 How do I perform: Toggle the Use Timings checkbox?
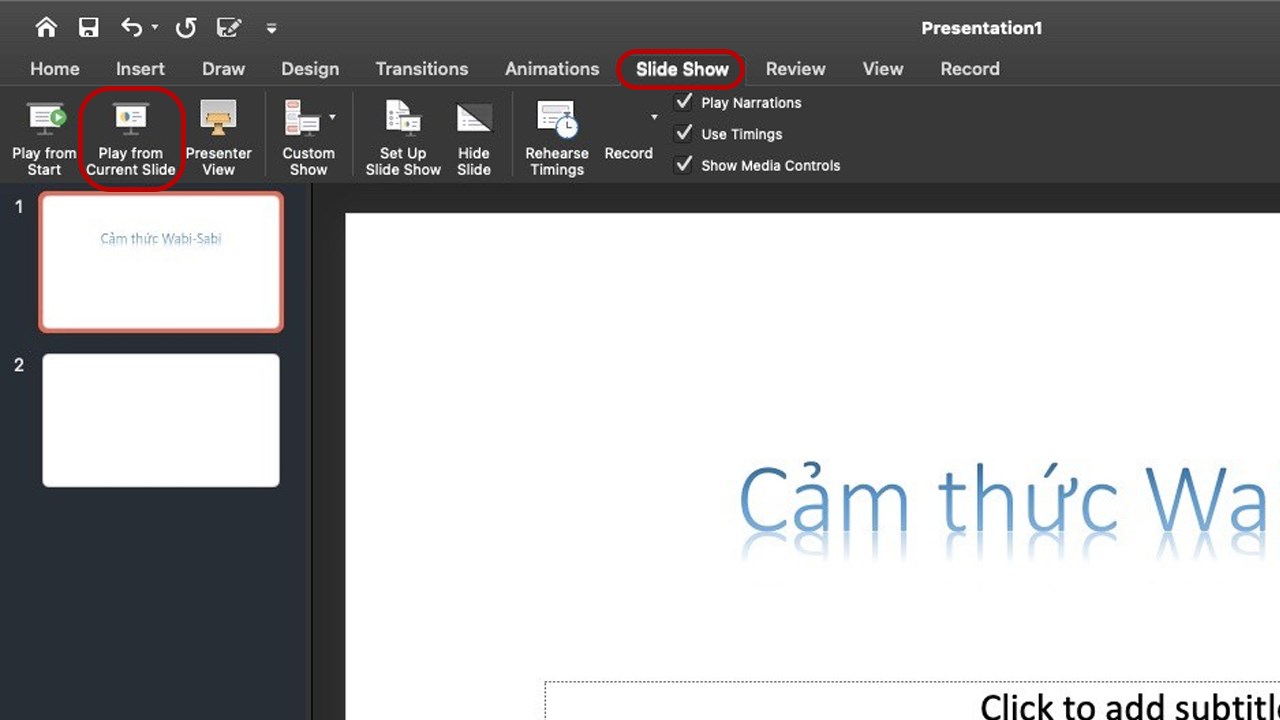[x=684, y=133]
